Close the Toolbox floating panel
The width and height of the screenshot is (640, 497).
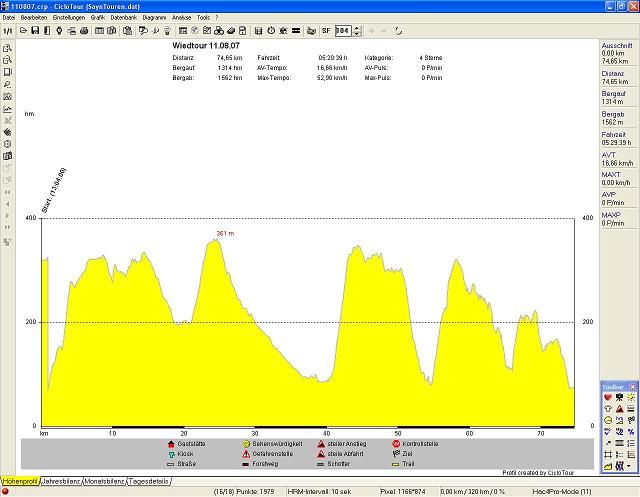(x=633, y=386)
